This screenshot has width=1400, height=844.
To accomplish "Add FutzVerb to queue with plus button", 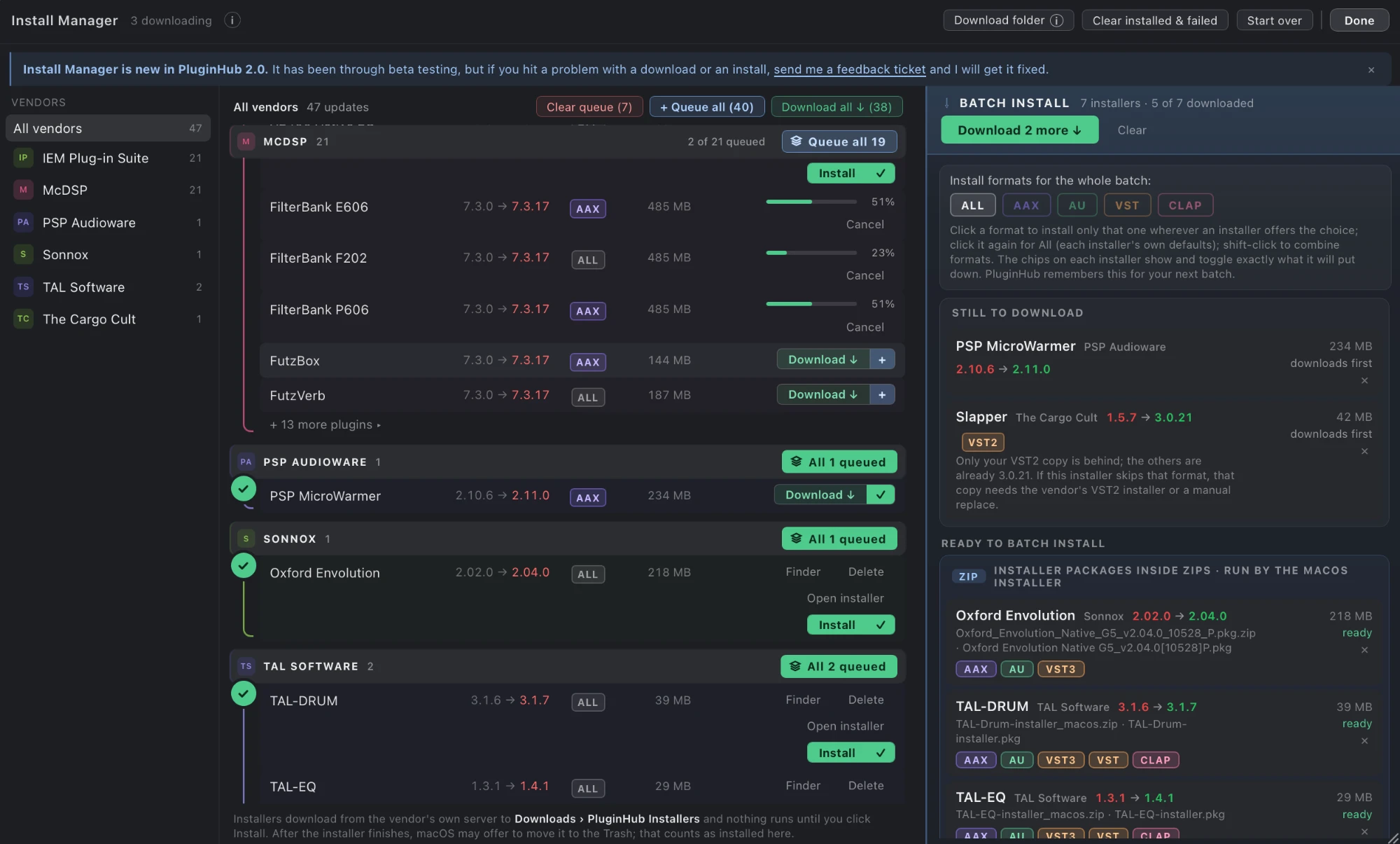I will point(882,394).
